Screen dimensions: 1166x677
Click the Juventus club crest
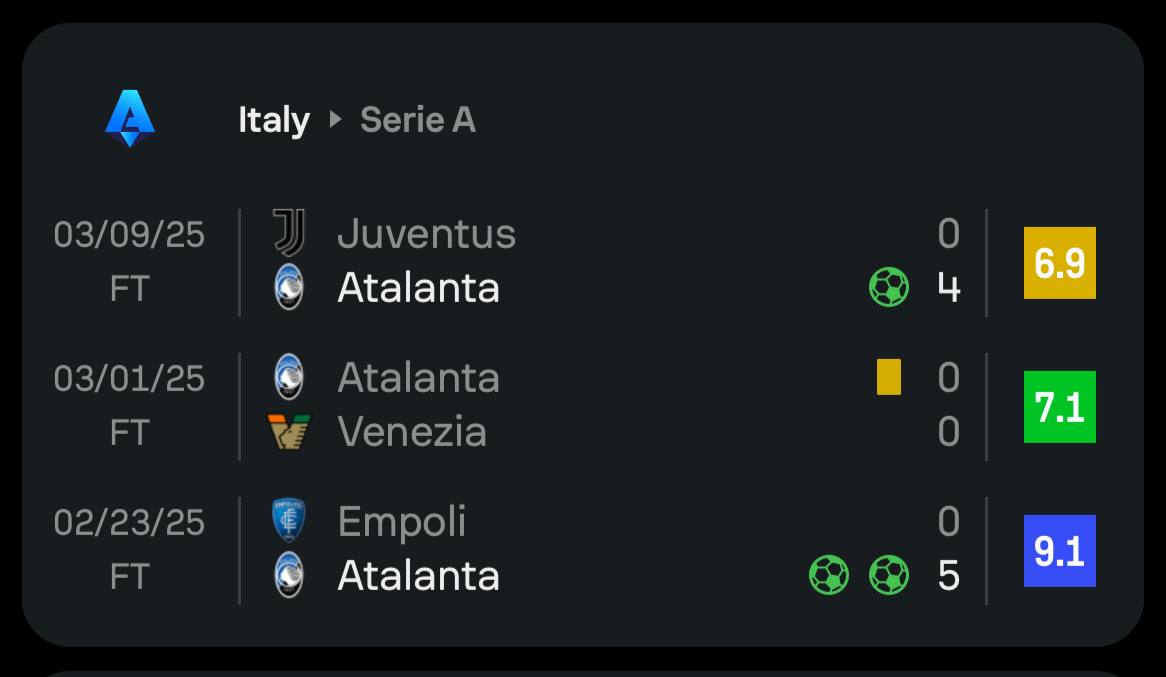[x=289, y=233]
